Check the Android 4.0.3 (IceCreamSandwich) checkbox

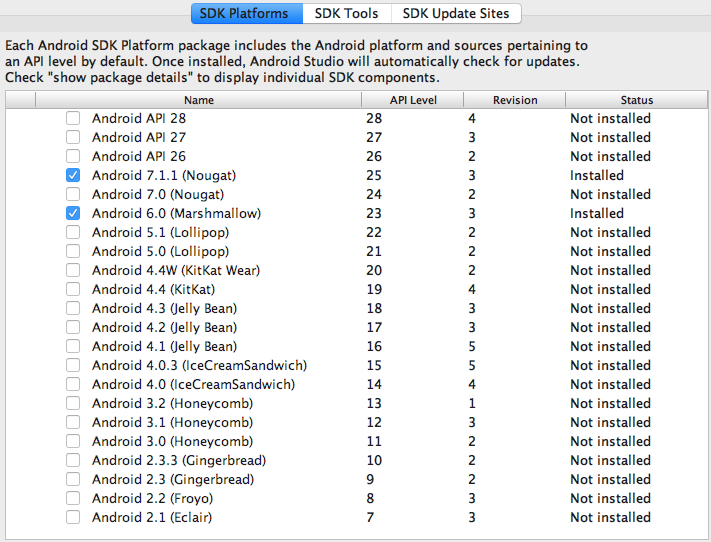click(x=73, y=366)
